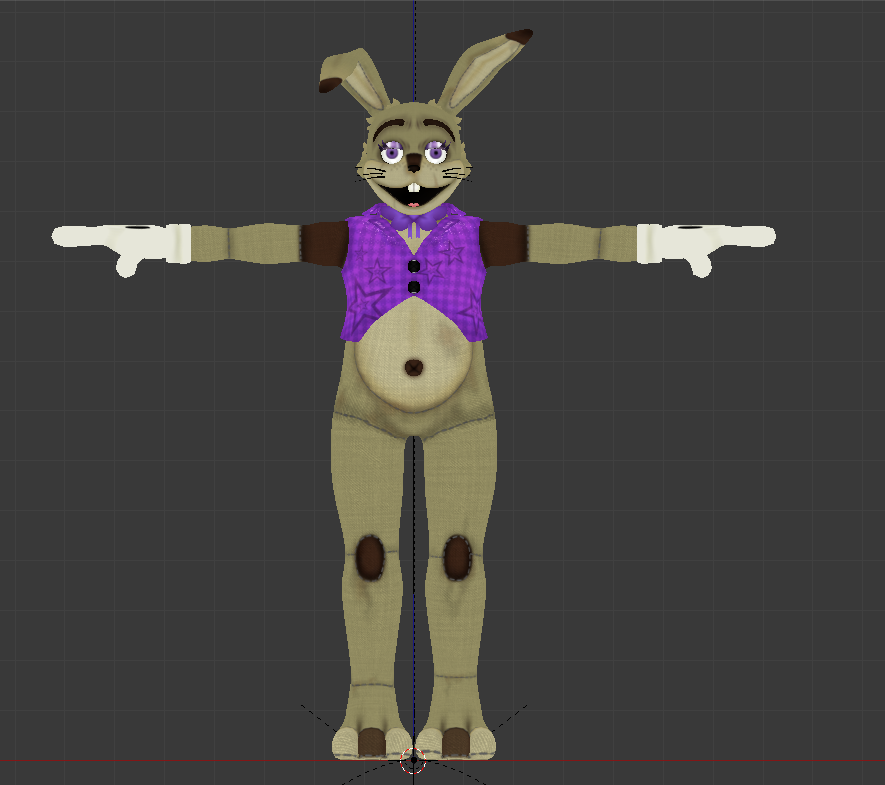The width and height of the screenshot is (885, 785).
Task: Click the rabbit's bent floppy ear
Action: 353,79
